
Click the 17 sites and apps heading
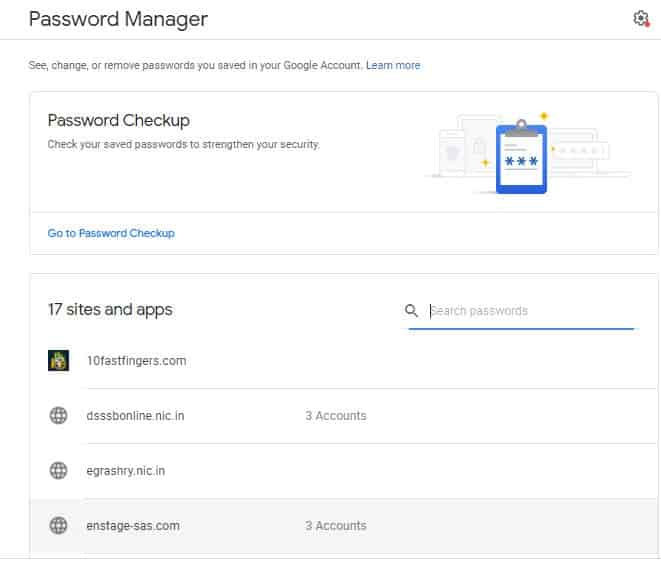pyautogui.click(x=110, y=309)
